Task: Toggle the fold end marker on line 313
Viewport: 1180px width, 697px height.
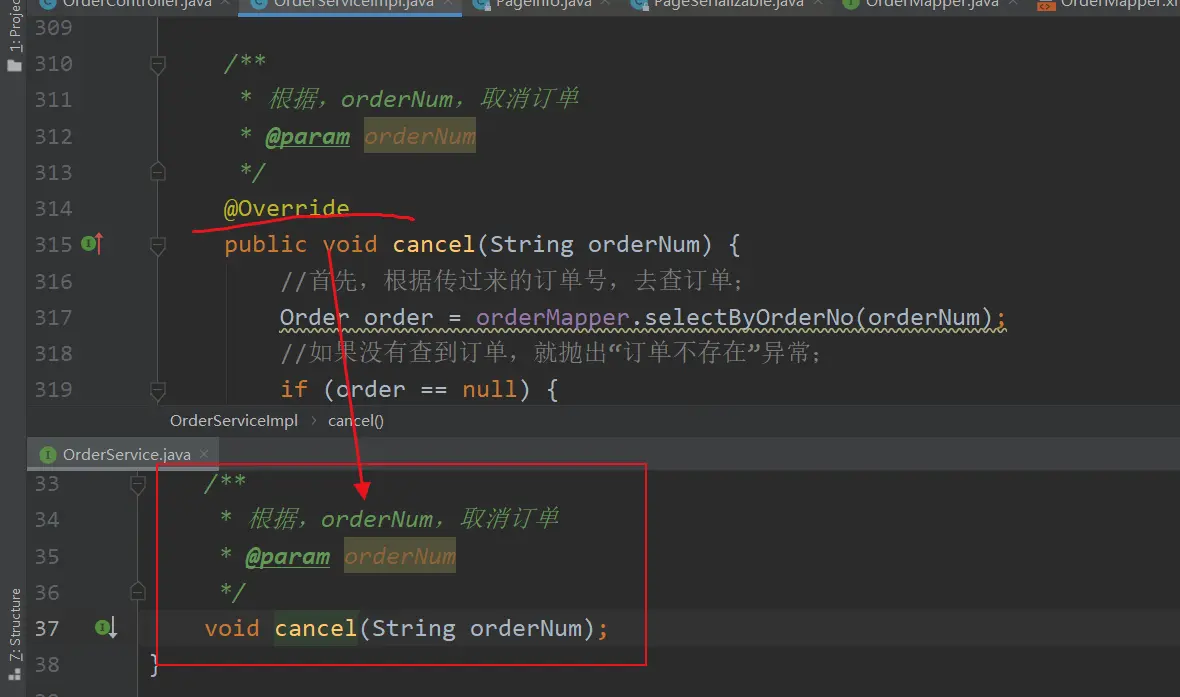Action: coord(157,172)
